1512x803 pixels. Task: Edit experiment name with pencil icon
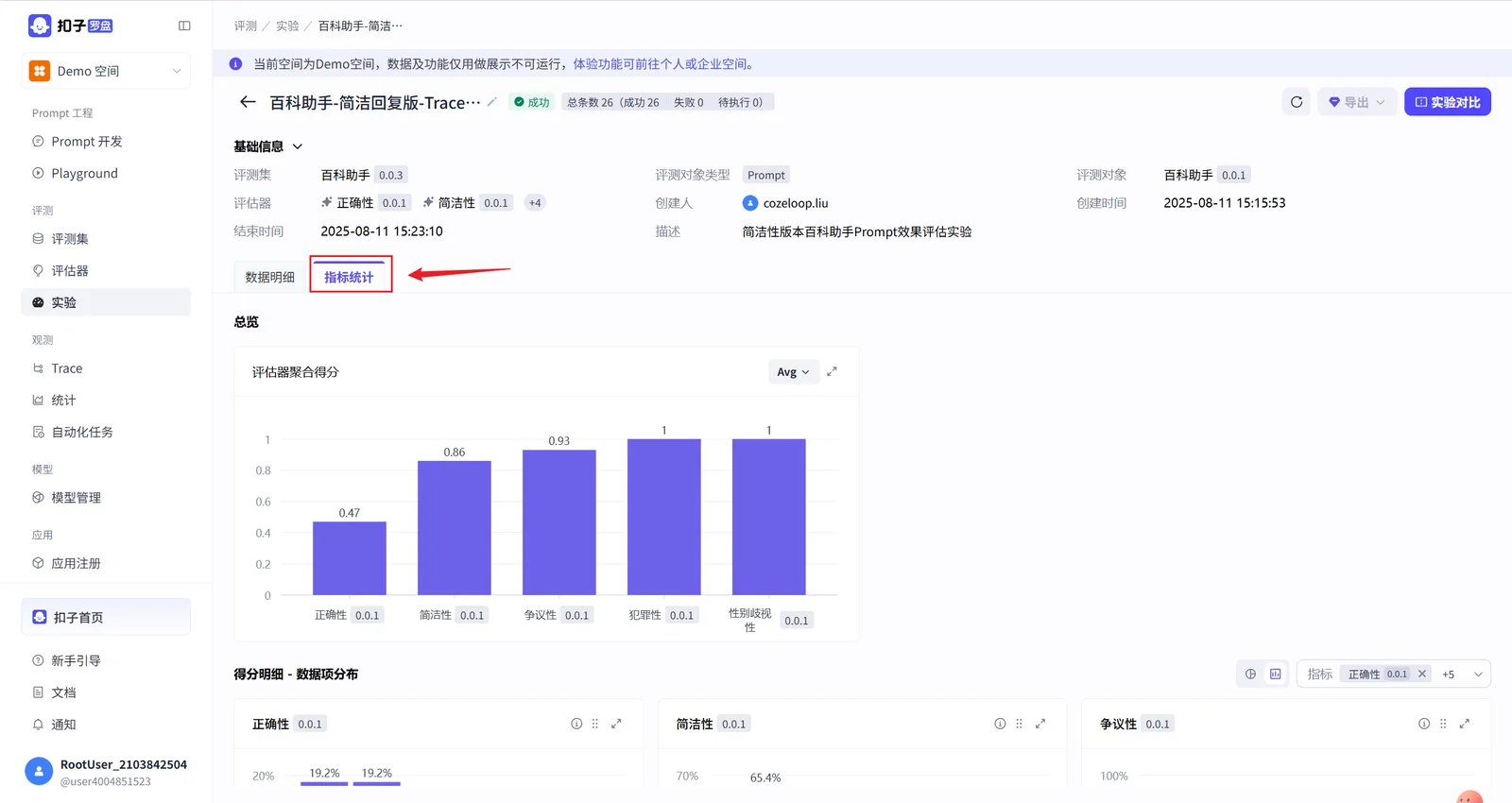click(491, 102)
